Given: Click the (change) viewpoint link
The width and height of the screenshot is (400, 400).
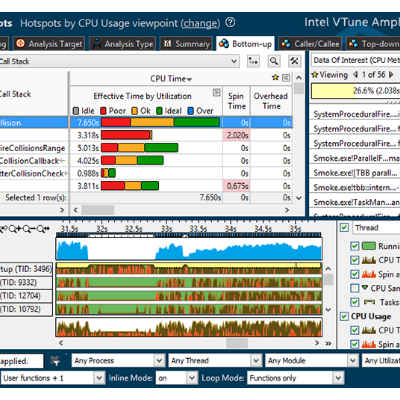Looking at the screenshot, I should [x=201, y=23].
